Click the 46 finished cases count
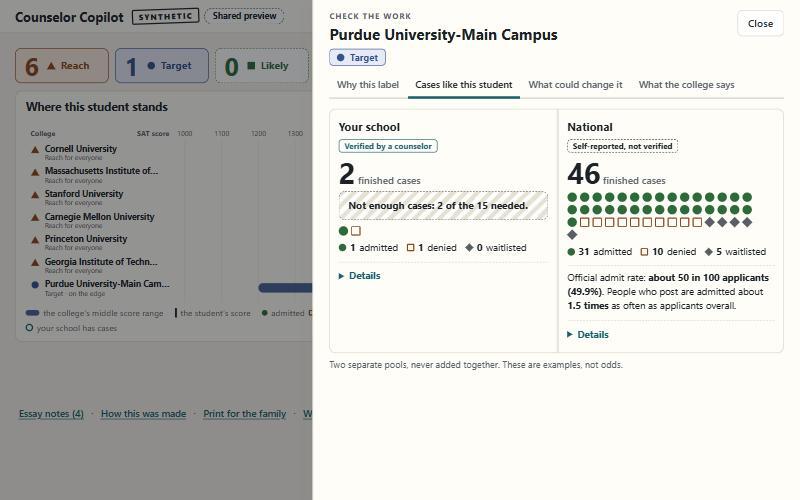Screen dimensions: 800x500 coord(616,174)
